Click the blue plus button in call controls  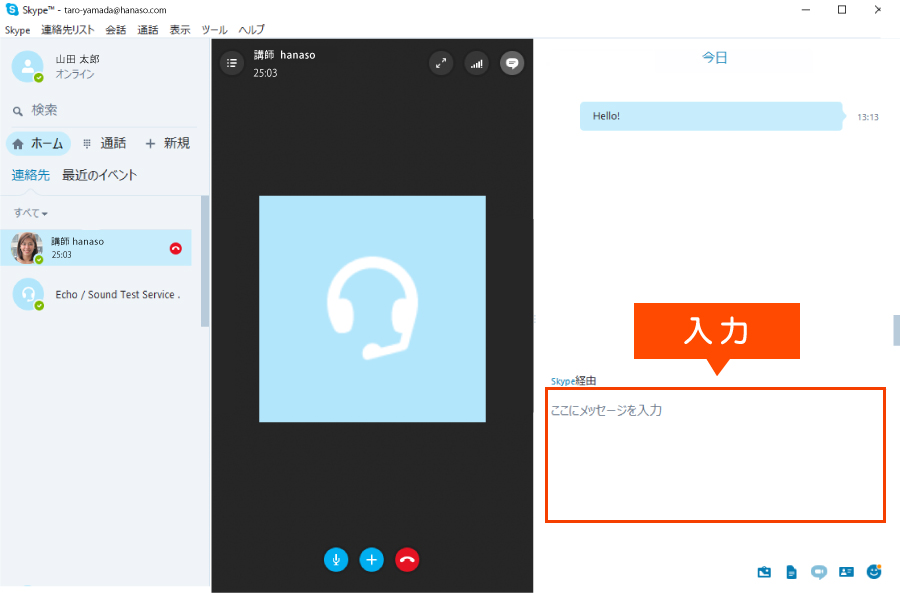372,560
